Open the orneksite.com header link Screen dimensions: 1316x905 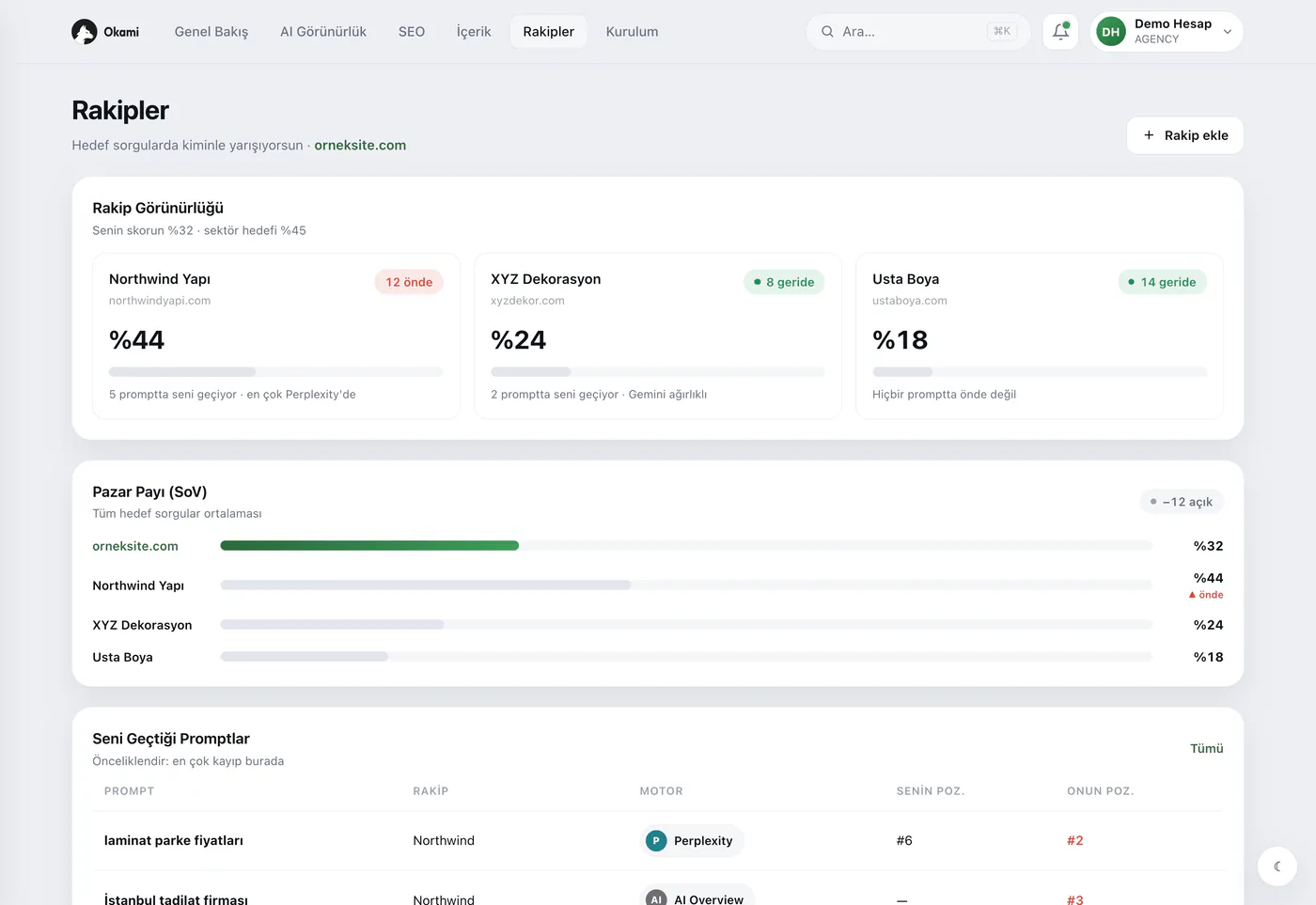(360, 146)
